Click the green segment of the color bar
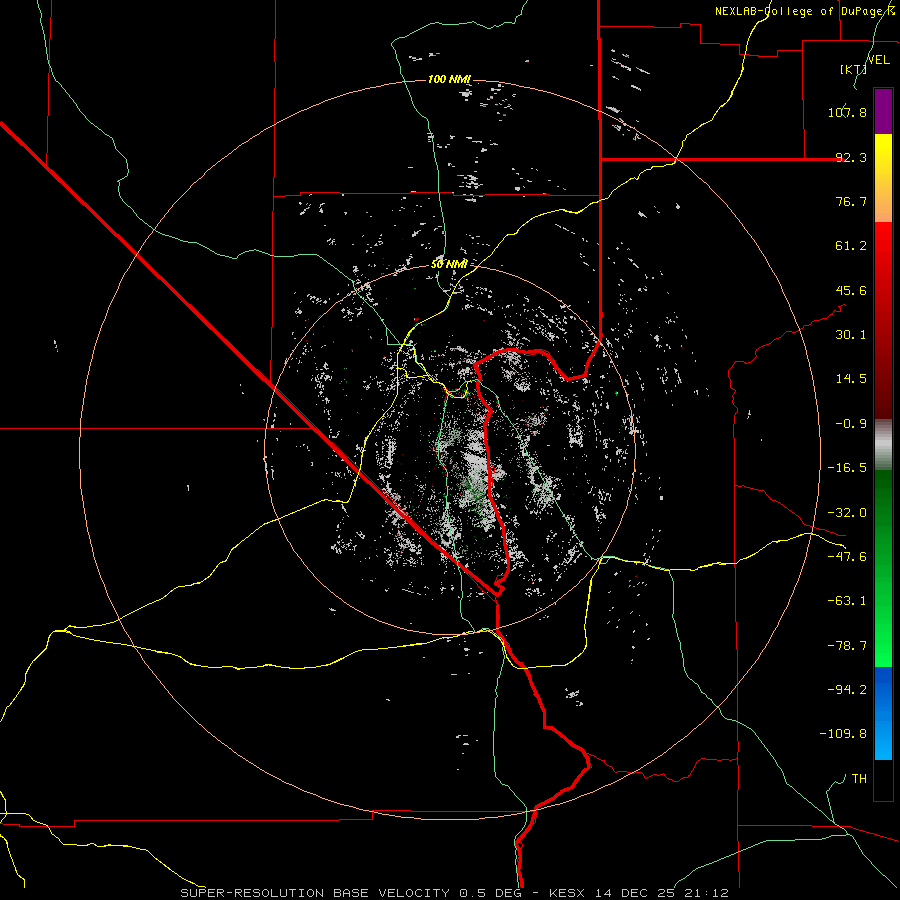Screen dimensions: 900x900 [x=883, y=568]
